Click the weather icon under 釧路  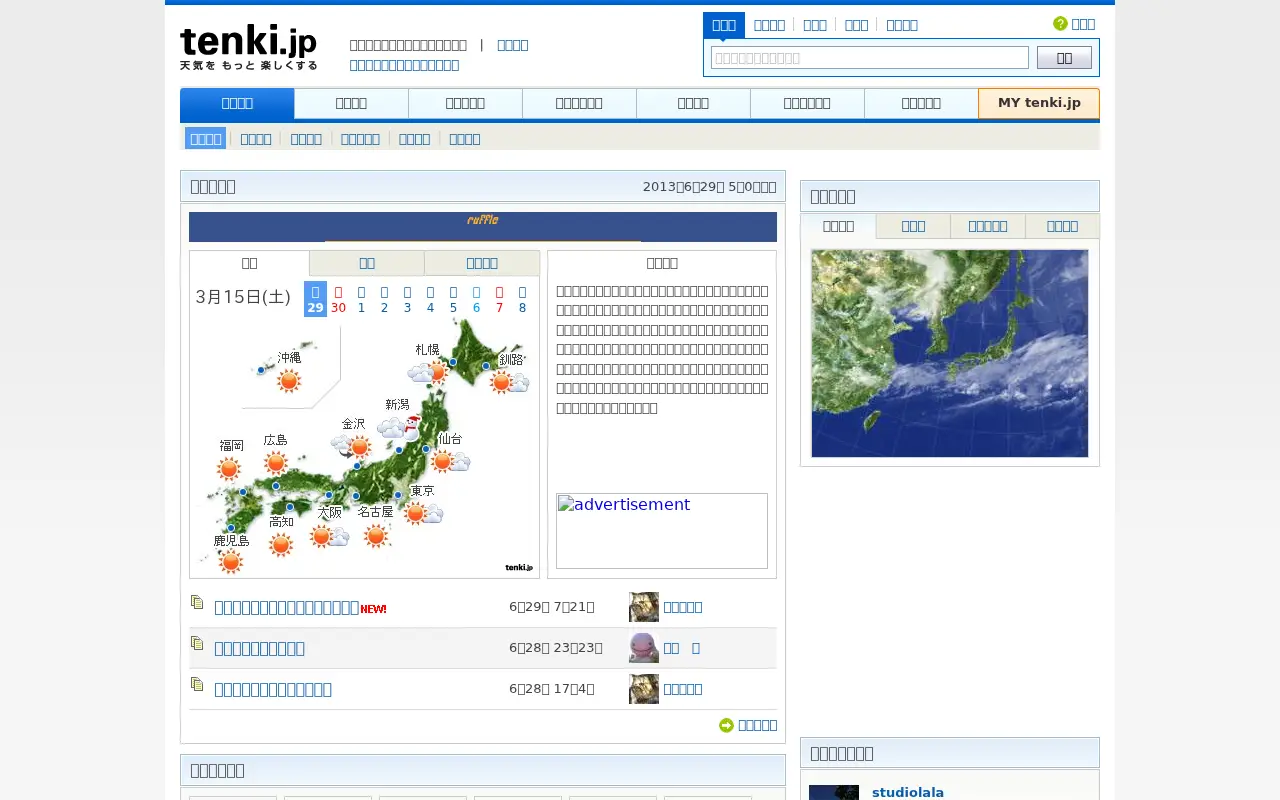[510, 382]
